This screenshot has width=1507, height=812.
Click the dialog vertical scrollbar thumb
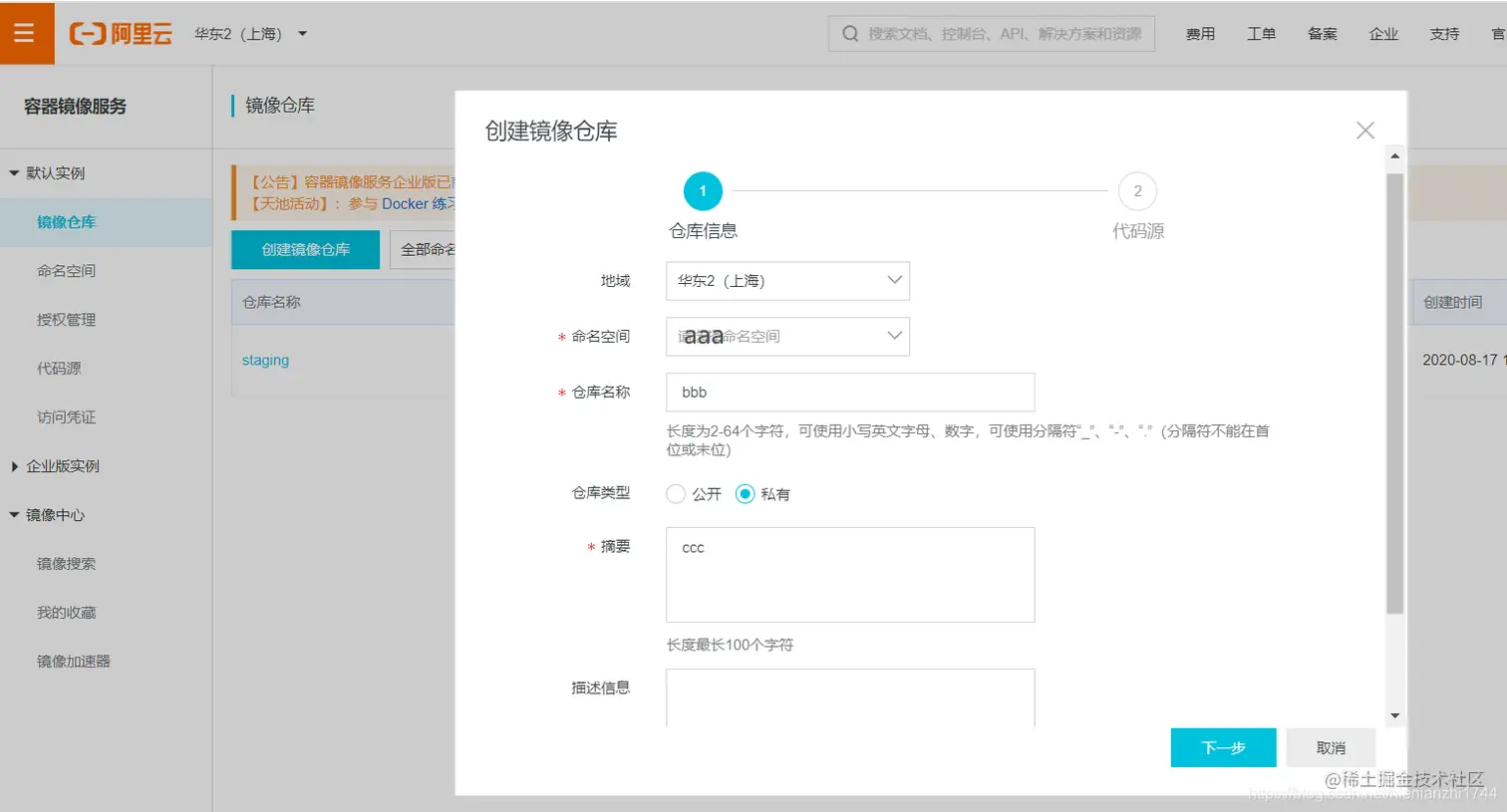point(1394,394)
